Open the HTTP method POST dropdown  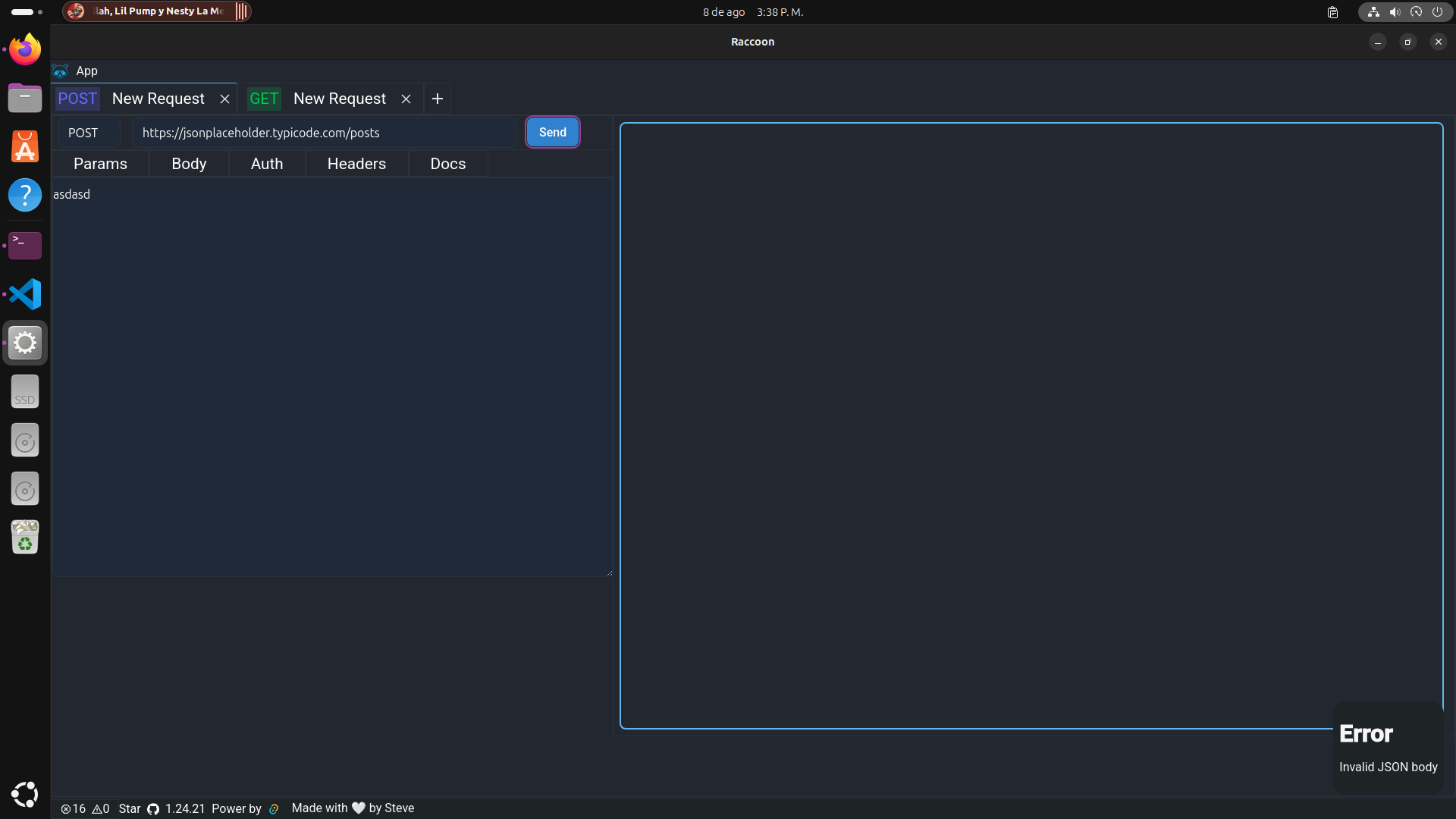(x=89, y=133)
